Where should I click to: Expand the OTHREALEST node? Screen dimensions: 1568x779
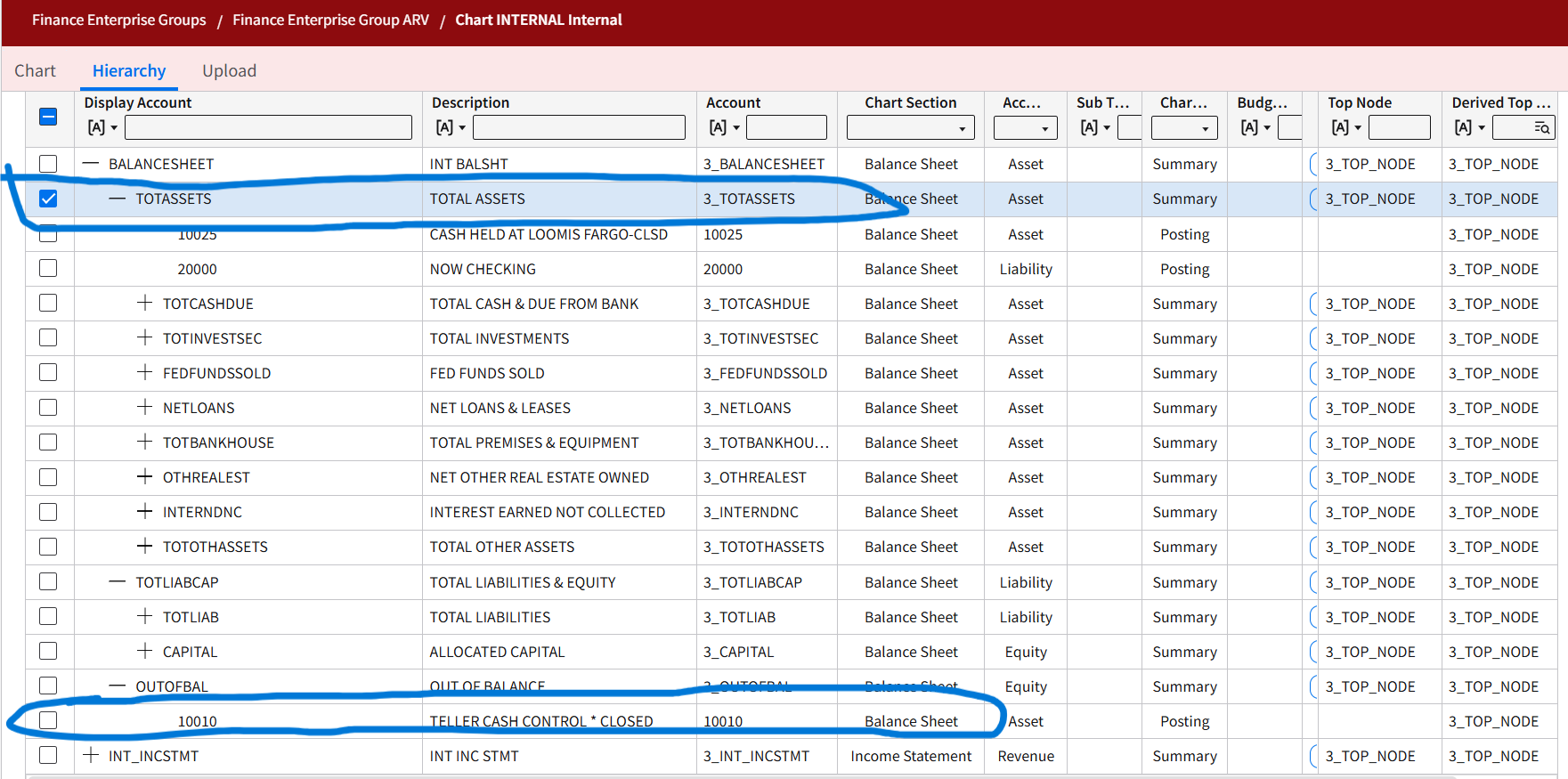pos(144,476)
